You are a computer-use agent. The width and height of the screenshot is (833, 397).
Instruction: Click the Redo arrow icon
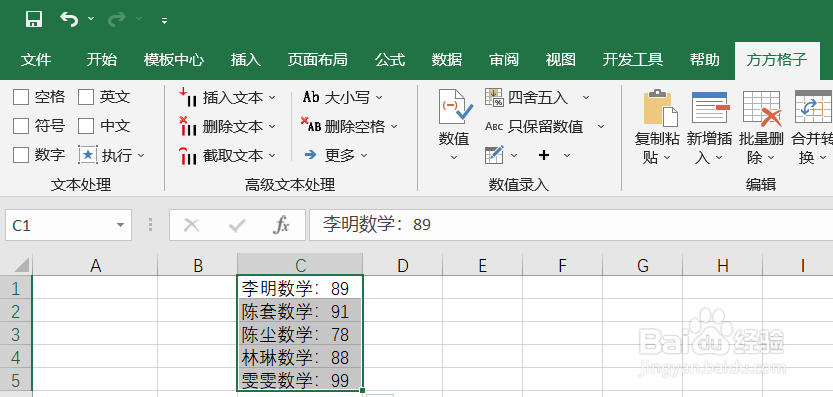[x=116, y=20]
